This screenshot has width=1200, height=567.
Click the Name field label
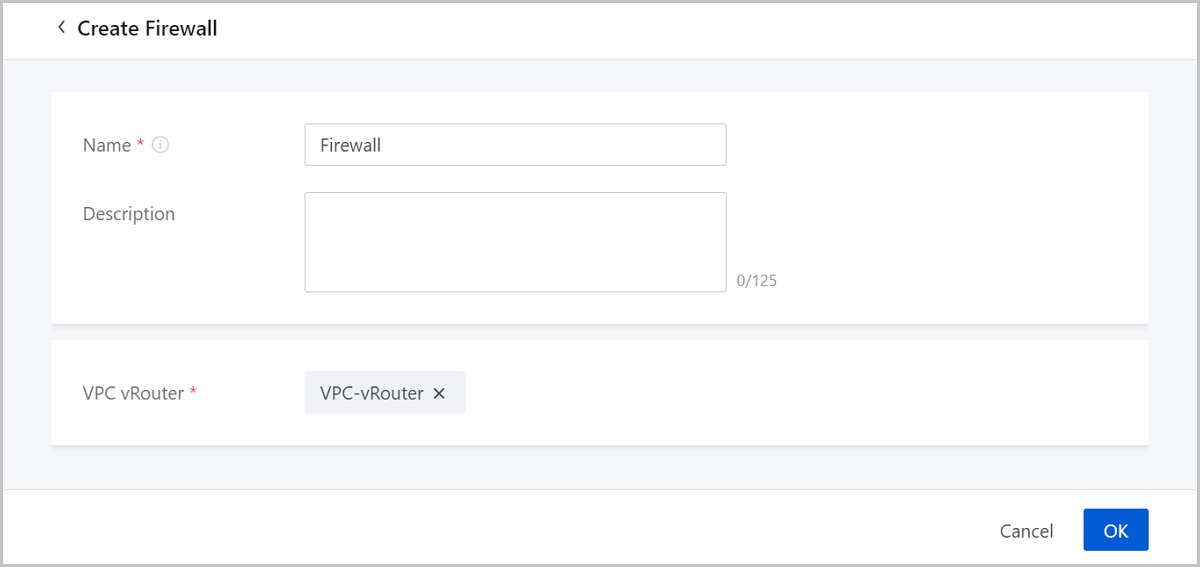(107, 145)
